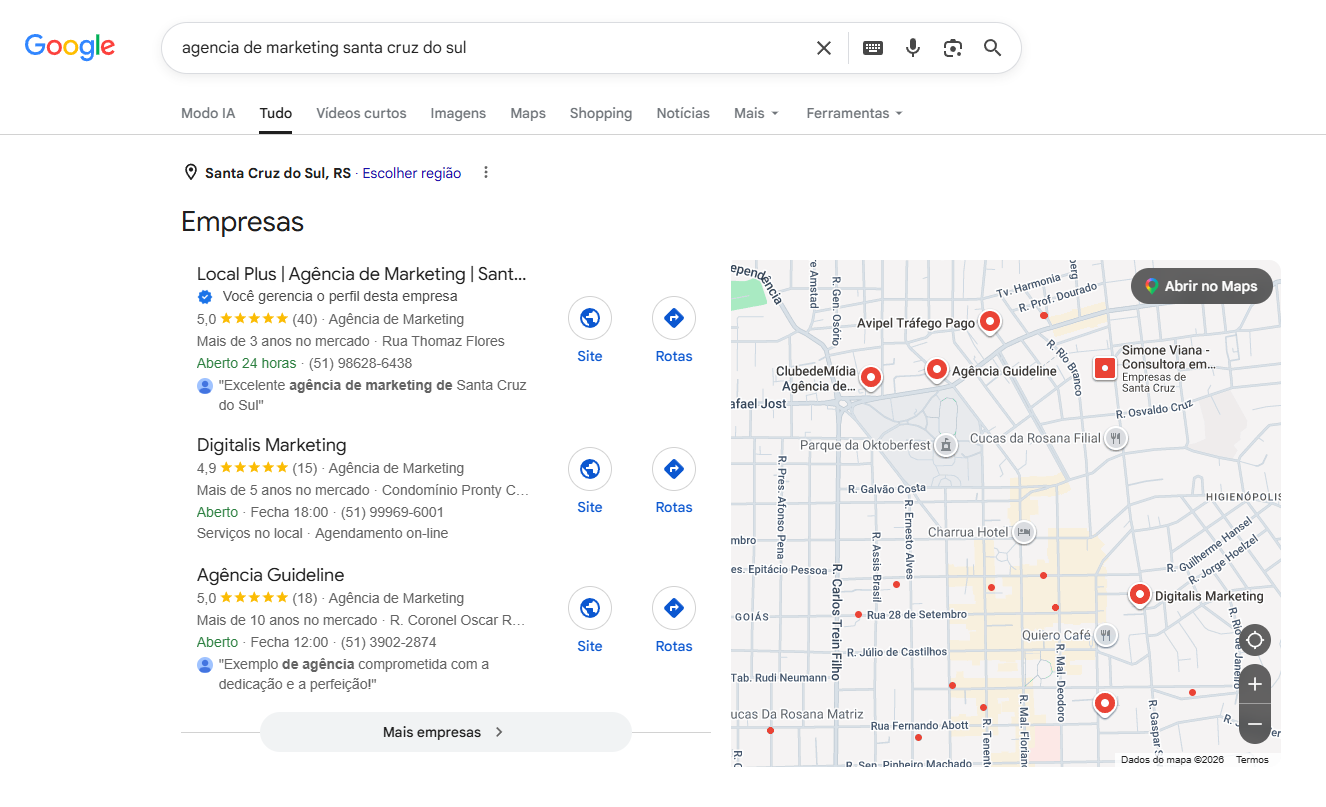The width and height of the screenshot is (1326, 807).
Task: Click "Aberto 24 horas" status text
Action: [246, 363]
